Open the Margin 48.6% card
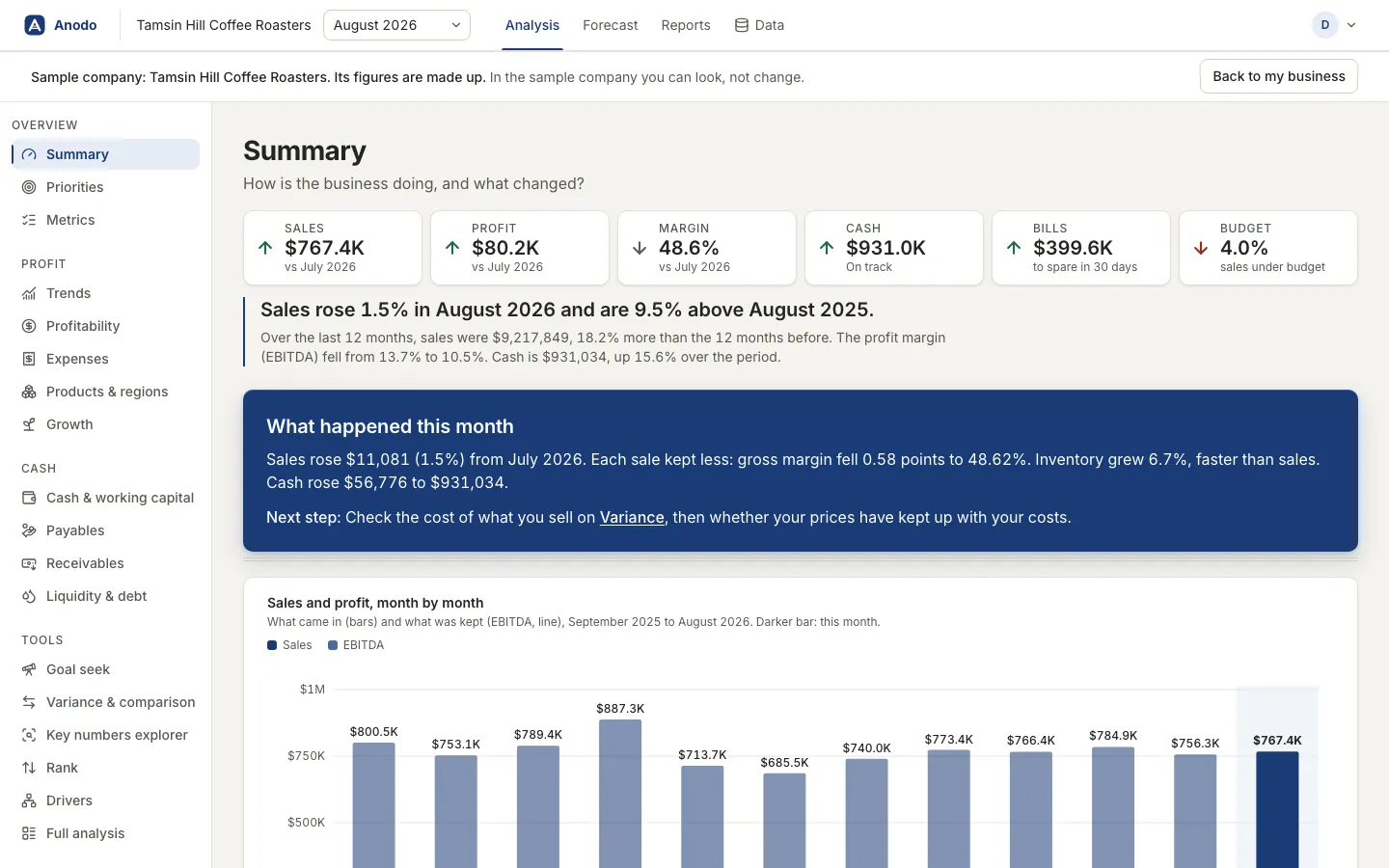 point(707,248)
